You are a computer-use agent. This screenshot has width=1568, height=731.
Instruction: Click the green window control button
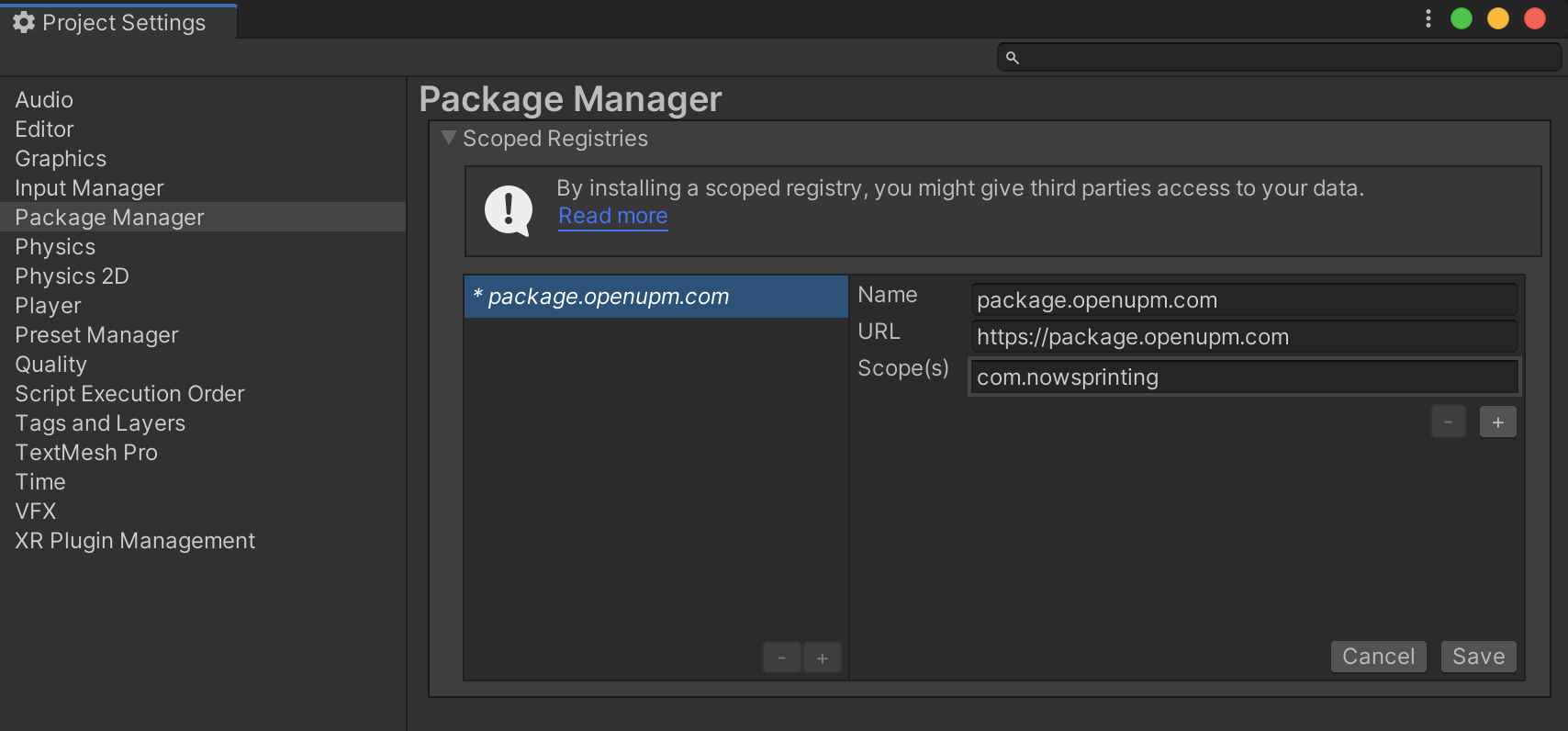[1462, 18]
